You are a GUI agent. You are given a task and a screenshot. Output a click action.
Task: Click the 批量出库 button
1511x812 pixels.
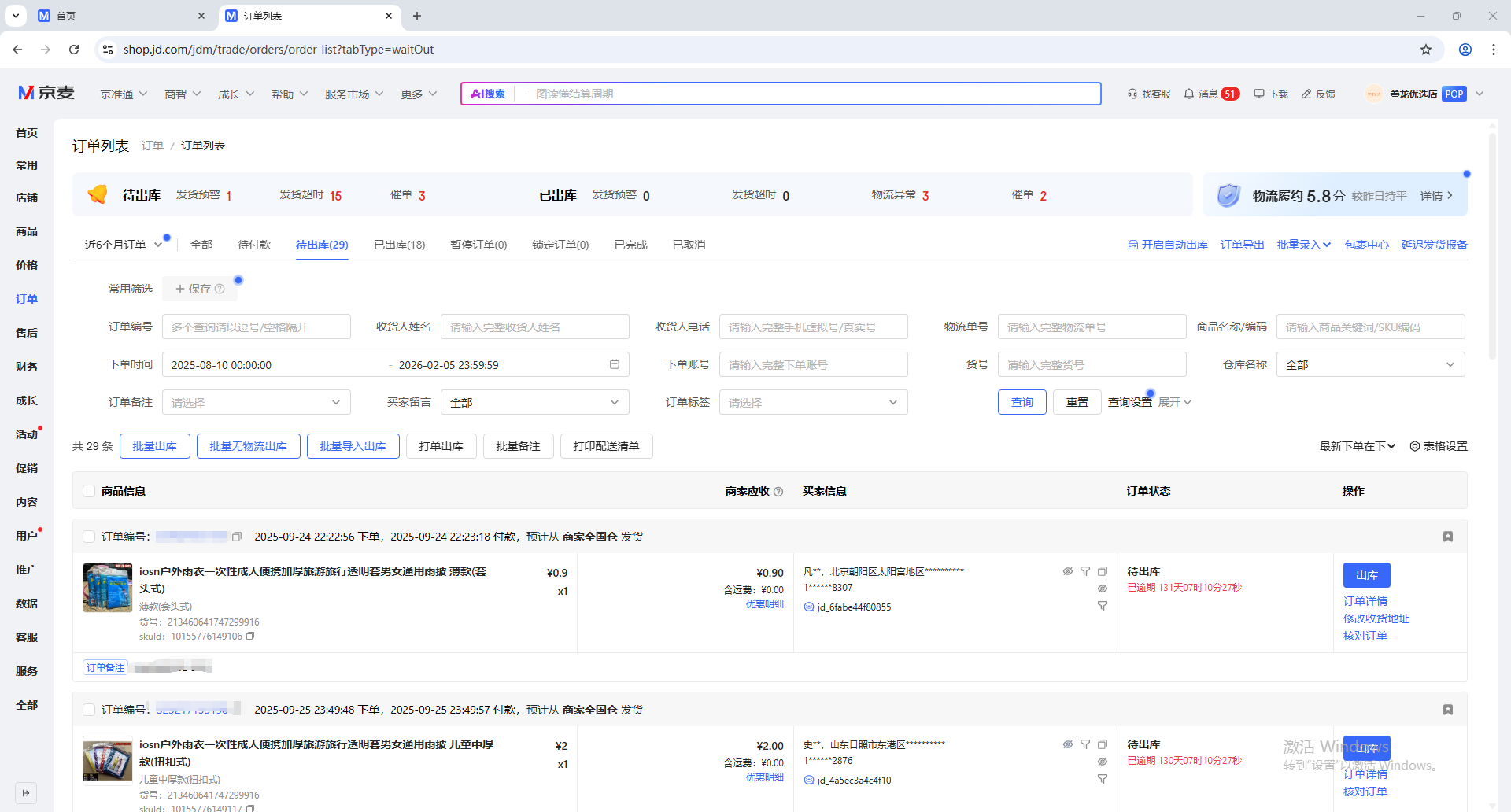pyautogui.click(x=154, y=446)
